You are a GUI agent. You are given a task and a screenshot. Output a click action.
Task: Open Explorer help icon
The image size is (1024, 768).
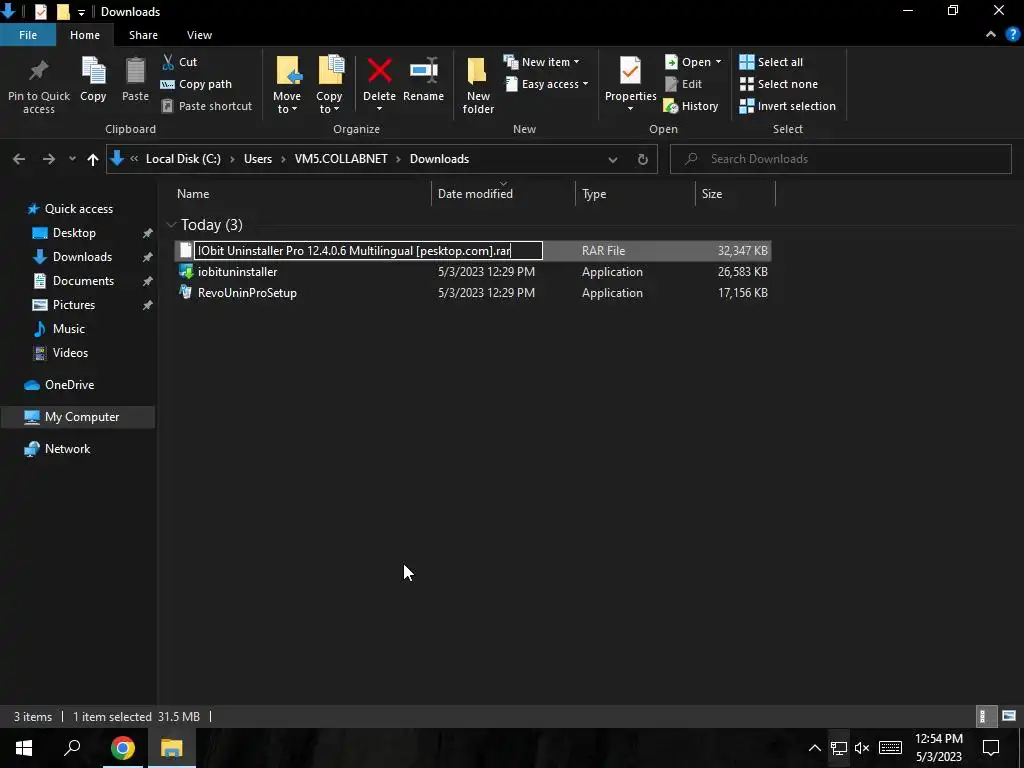click(1013, 35)
